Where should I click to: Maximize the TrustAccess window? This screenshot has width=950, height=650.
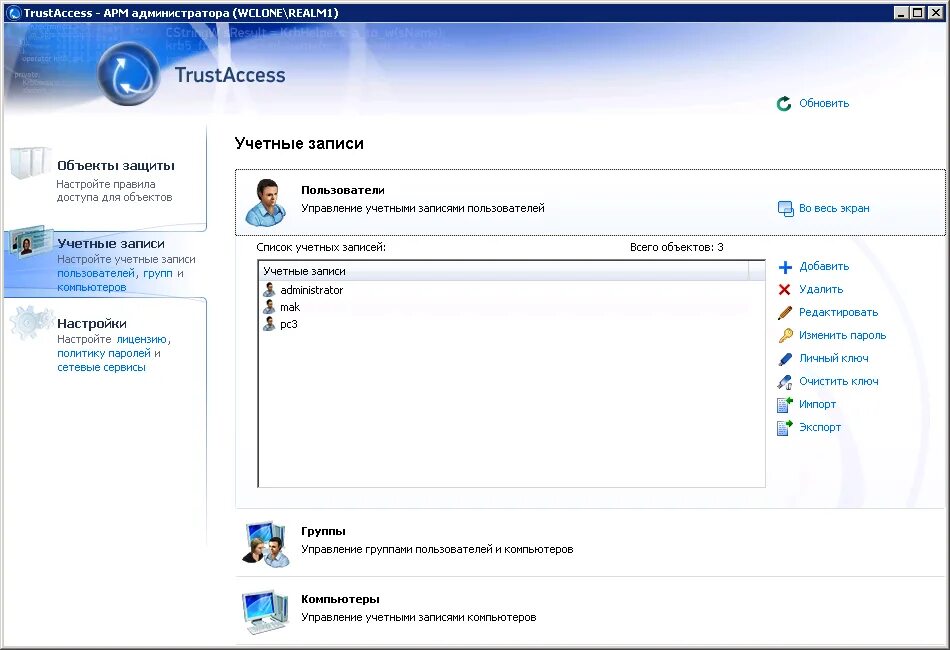pyautogui.click(x=917, y=13)
